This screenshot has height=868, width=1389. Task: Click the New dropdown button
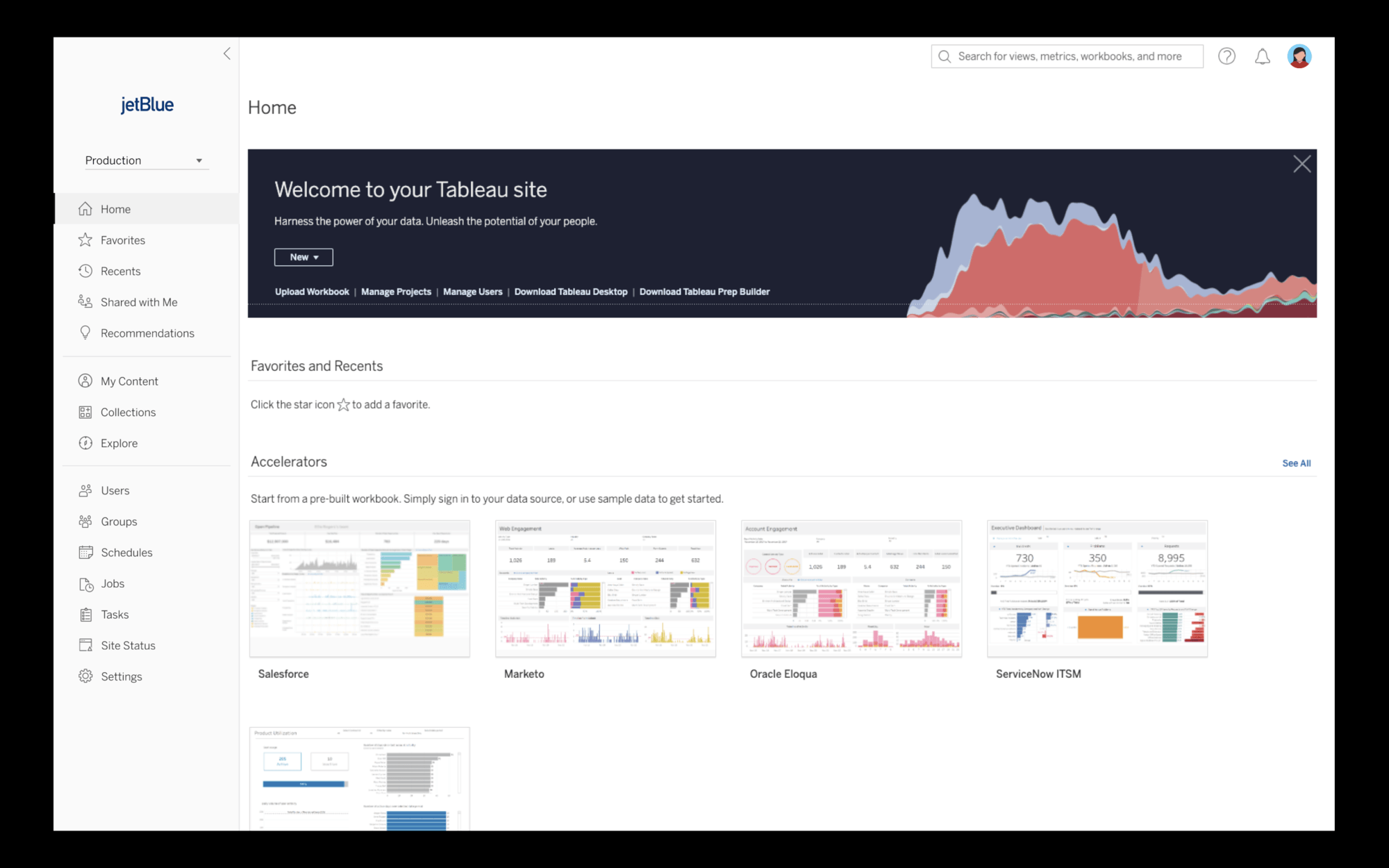point(303,257)
